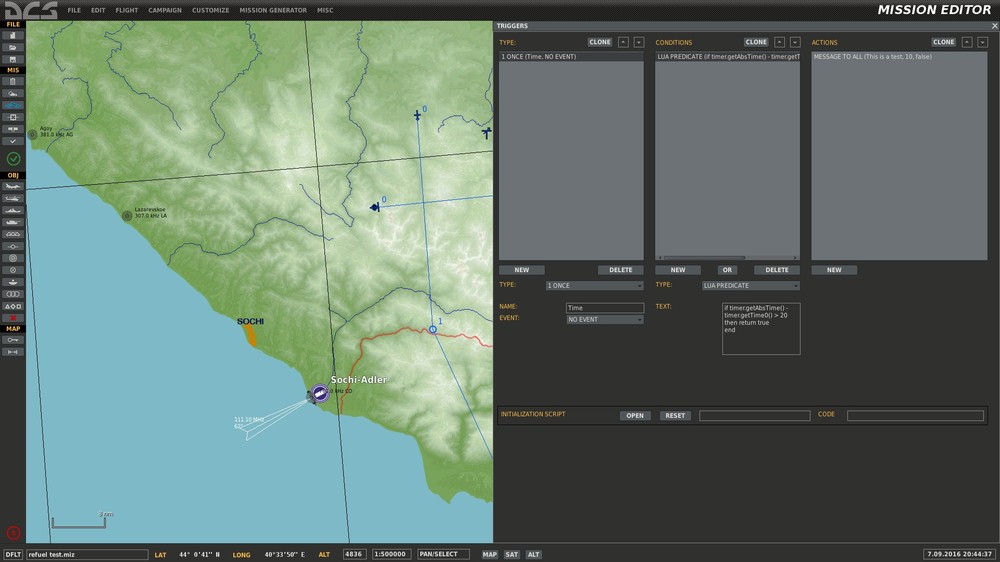
Task: Click the Sochi-Adler airfield icon on the map
Action: click(319, 394)
